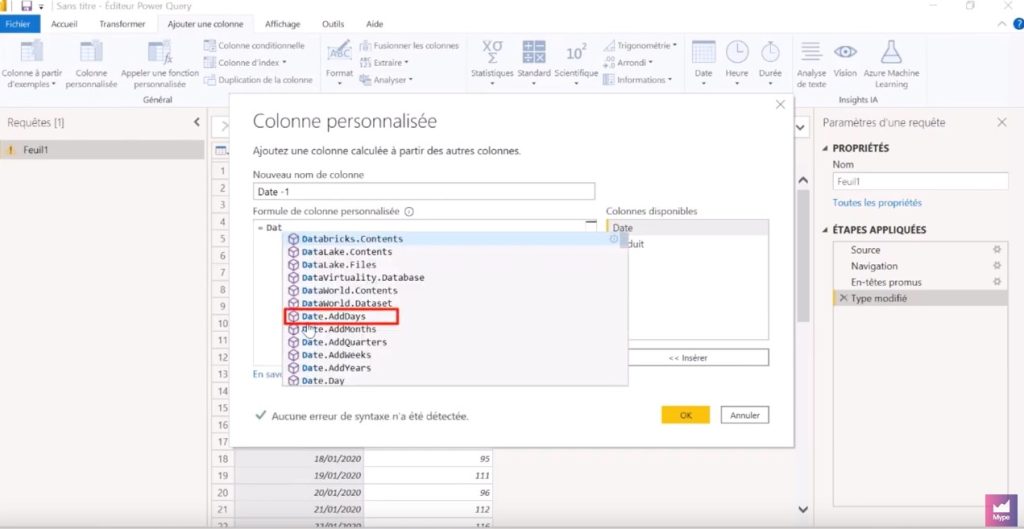
Task: Open Extraire dropdown in ribbon
Action: [x=384, y=63]
